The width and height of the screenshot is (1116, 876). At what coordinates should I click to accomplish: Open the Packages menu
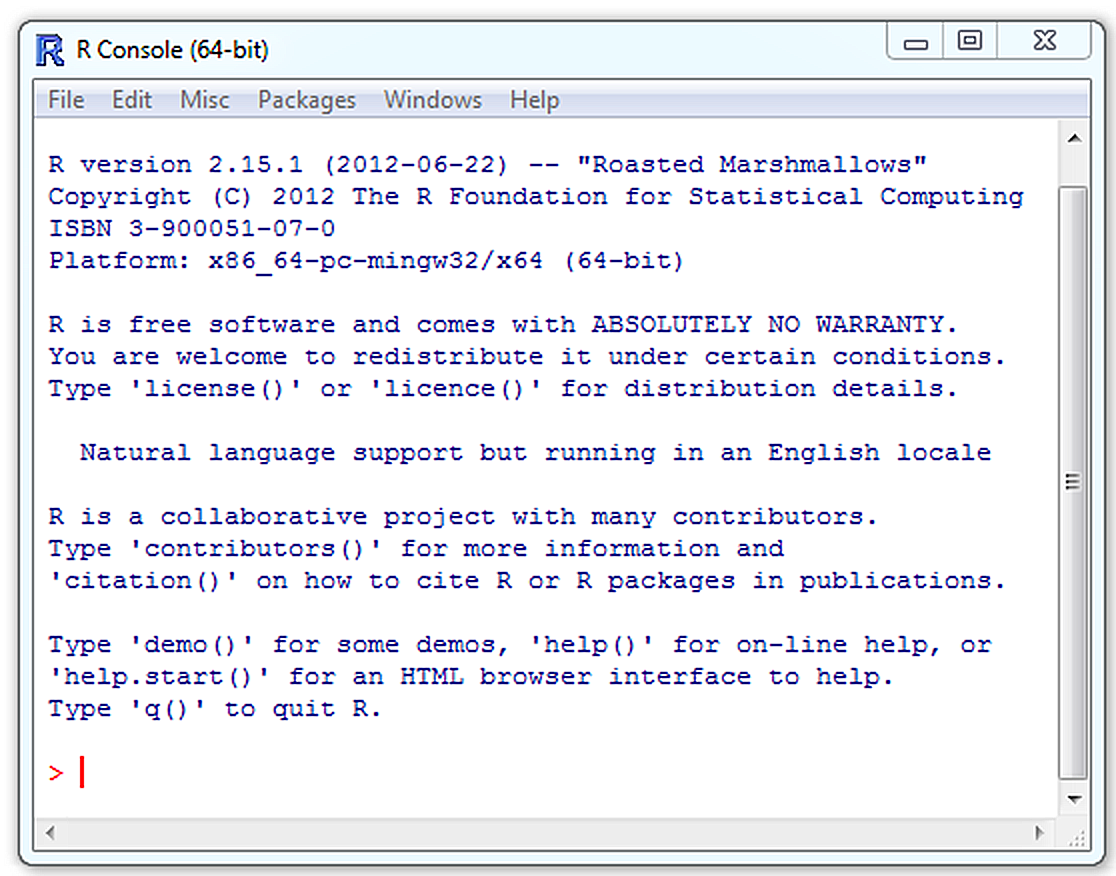(x=307, y=100)
